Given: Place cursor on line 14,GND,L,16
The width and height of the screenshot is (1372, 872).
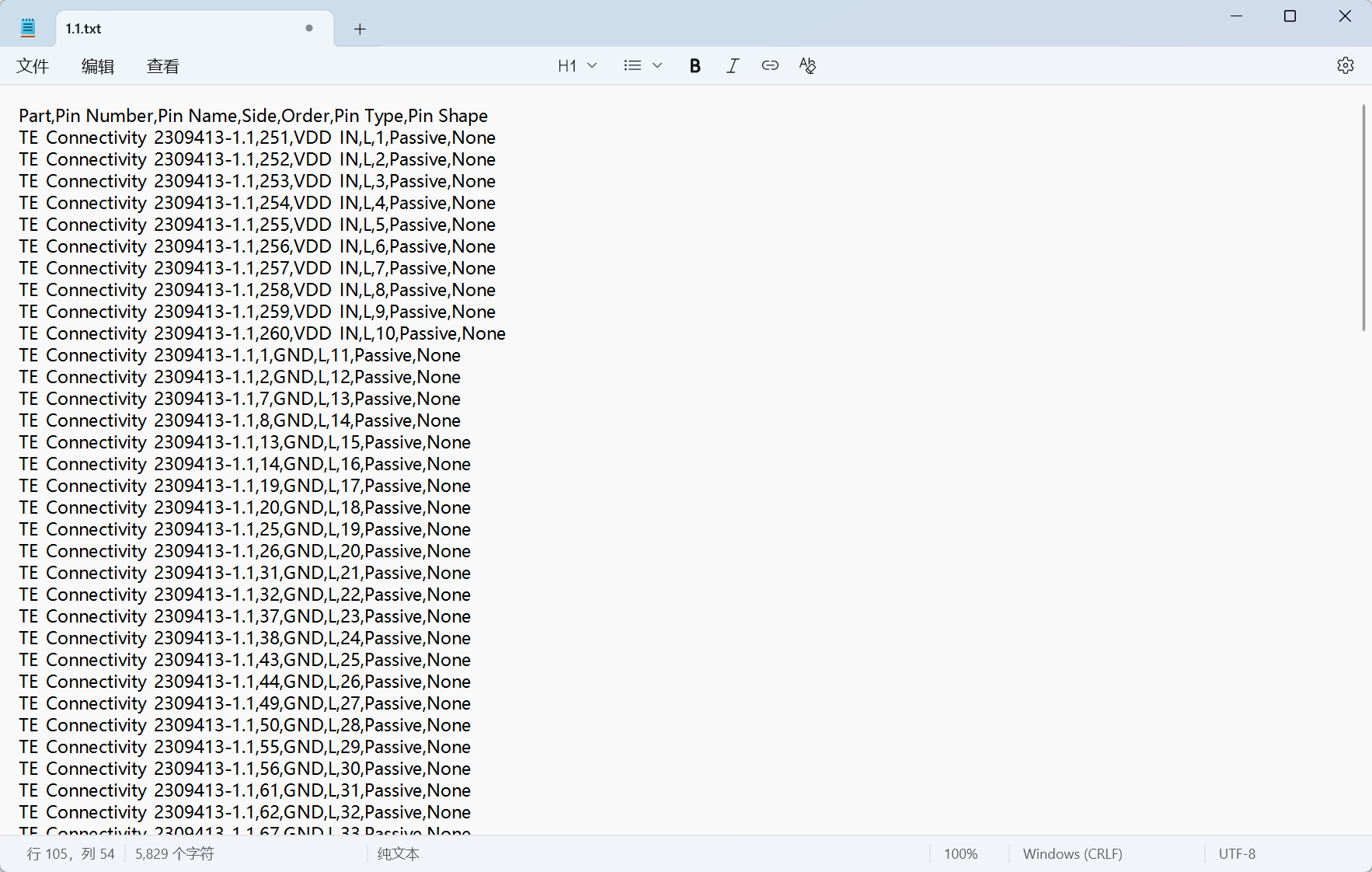Looking at the screenshot, I should [245, 464].
